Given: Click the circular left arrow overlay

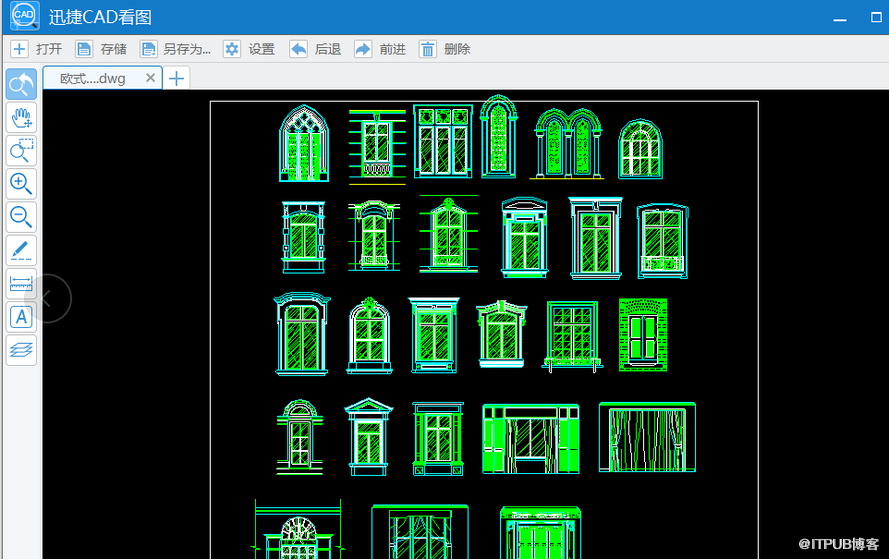Looking at the screenshot, I should click(x=47, y=298).
